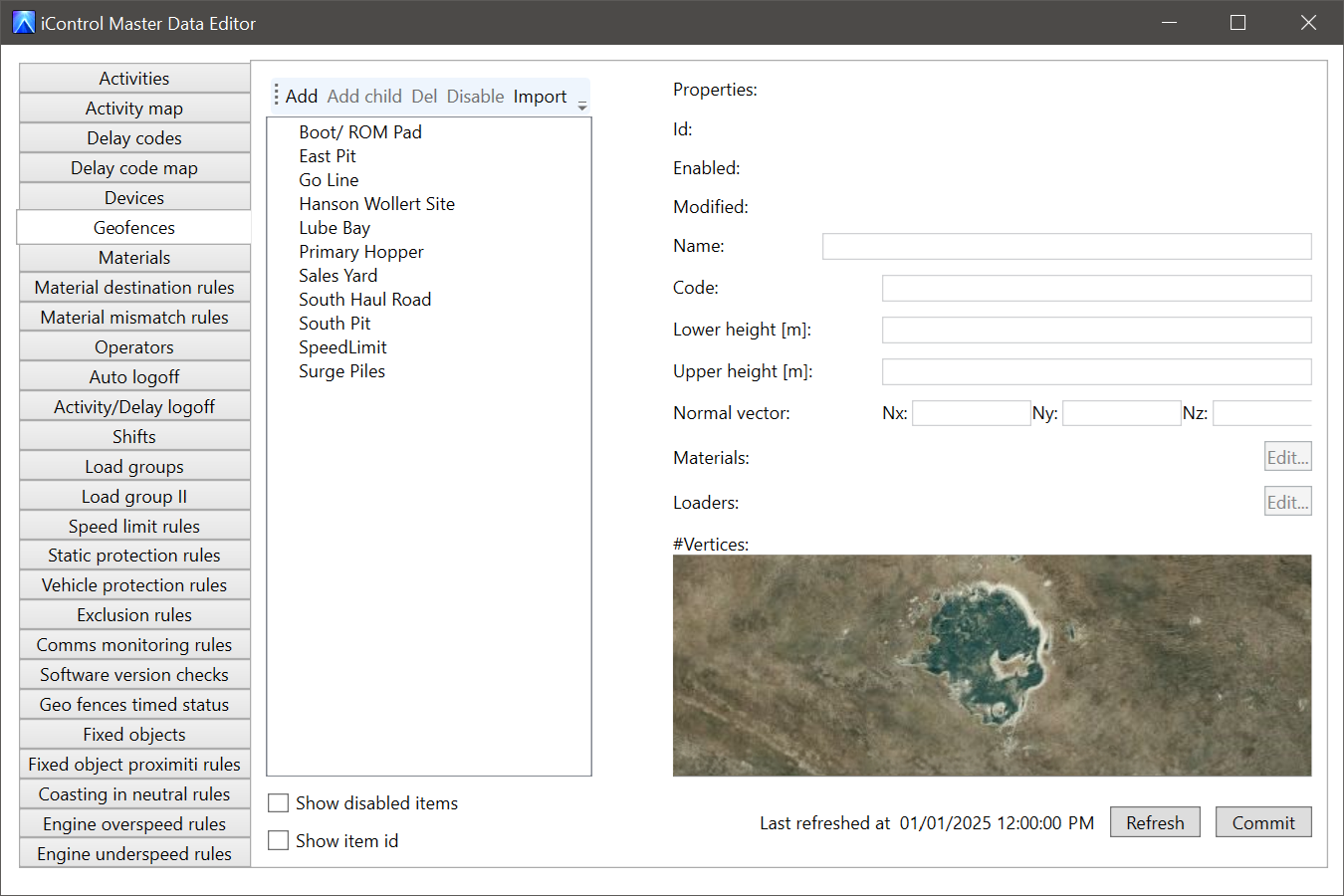Switch to Activity map tab
The image size is (1344, 896).
point(134,109)
